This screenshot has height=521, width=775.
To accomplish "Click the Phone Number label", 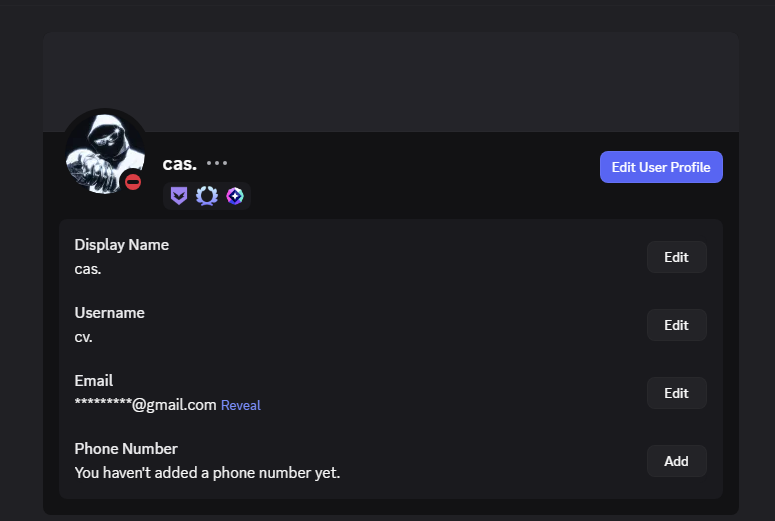I will coord(126,449).
